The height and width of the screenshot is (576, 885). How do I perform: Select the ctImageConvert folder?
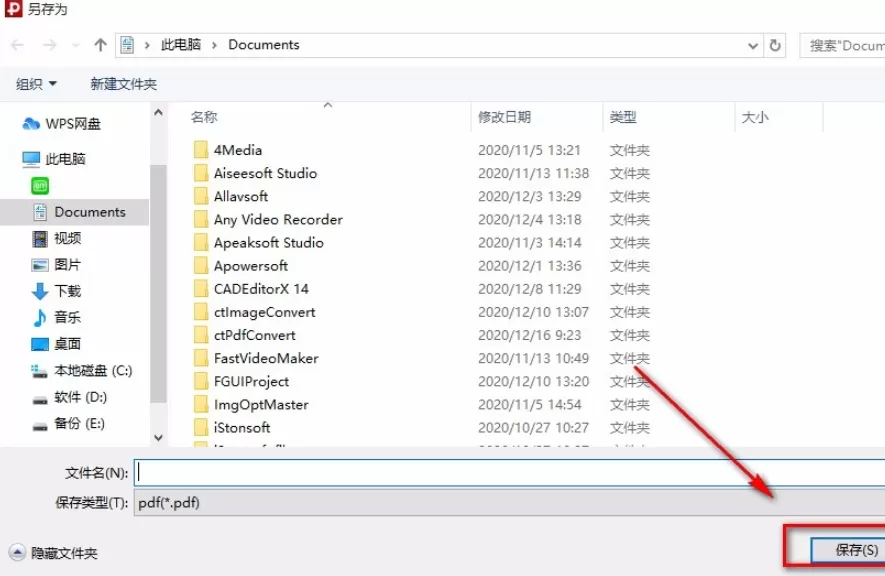coord(264,312)
